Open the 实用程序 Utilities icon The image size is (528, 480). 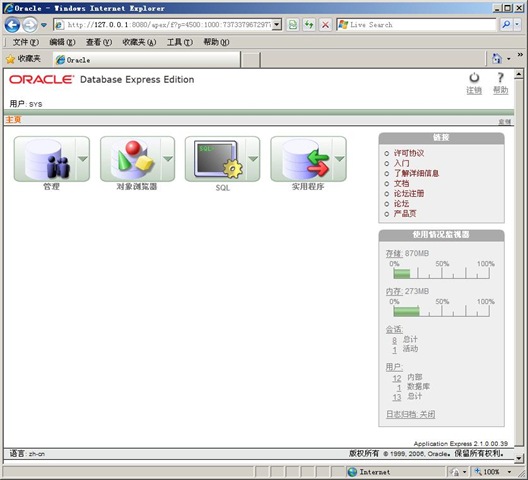point(302,159)
